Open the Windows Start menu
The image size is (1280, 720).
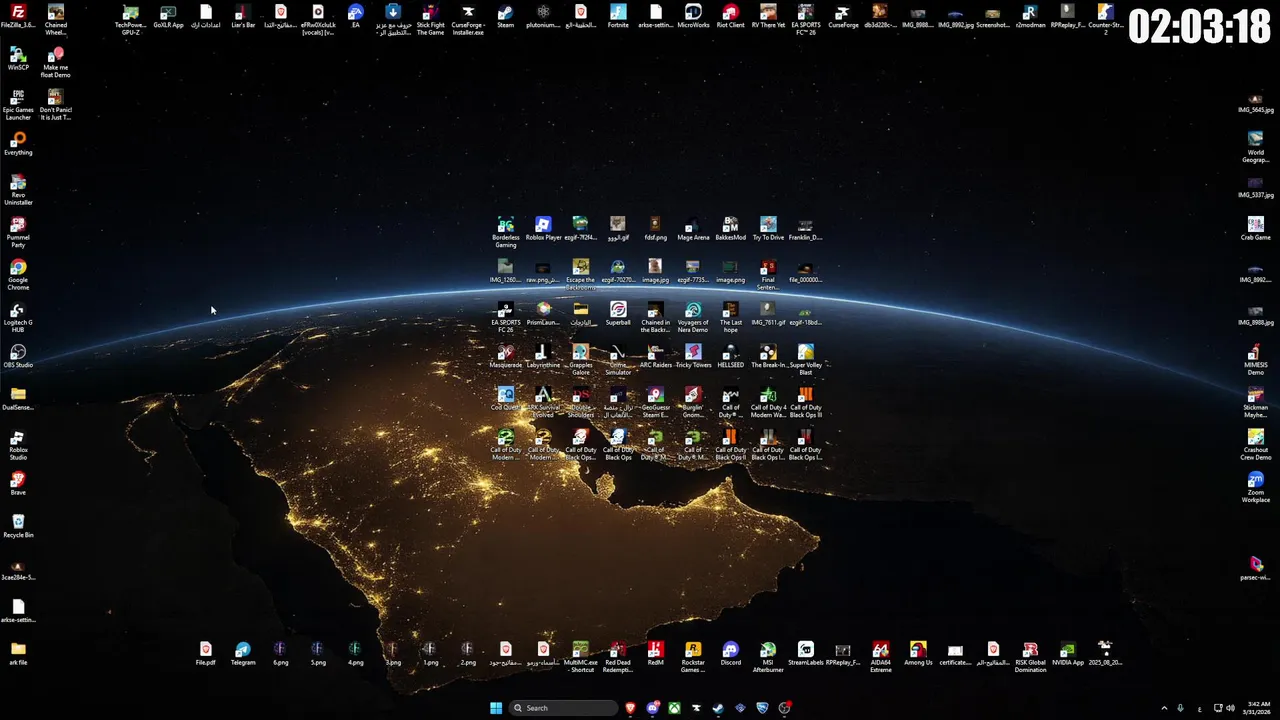[496, 708]
